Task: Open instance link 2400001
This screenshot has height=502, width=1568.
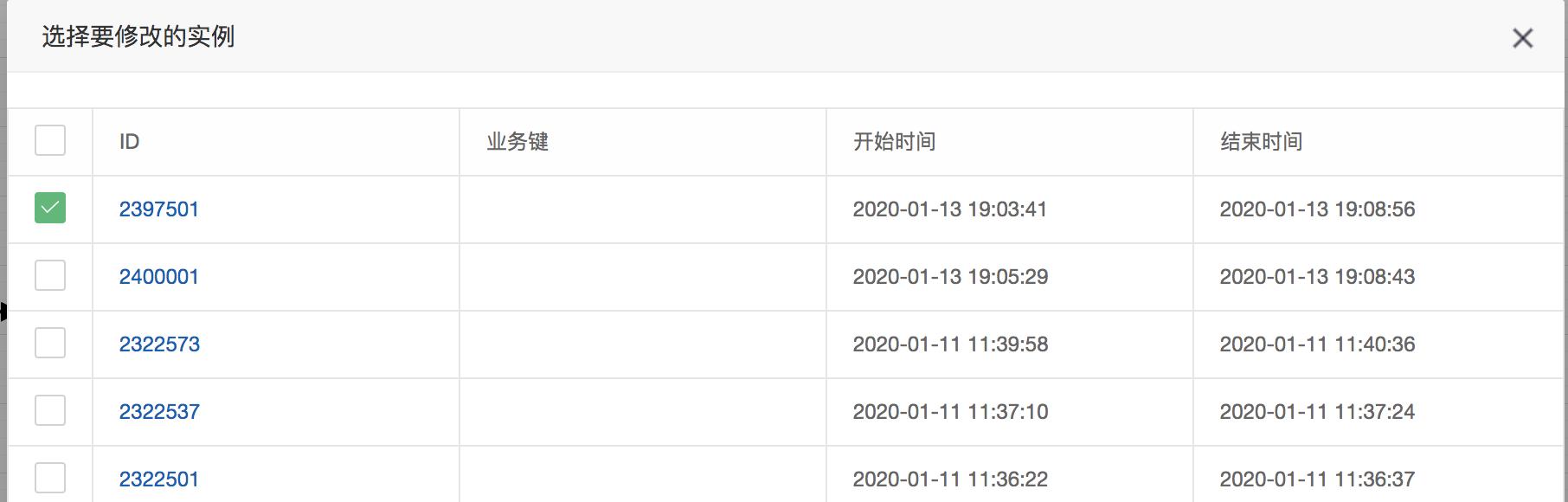Action: click(159, 277)
